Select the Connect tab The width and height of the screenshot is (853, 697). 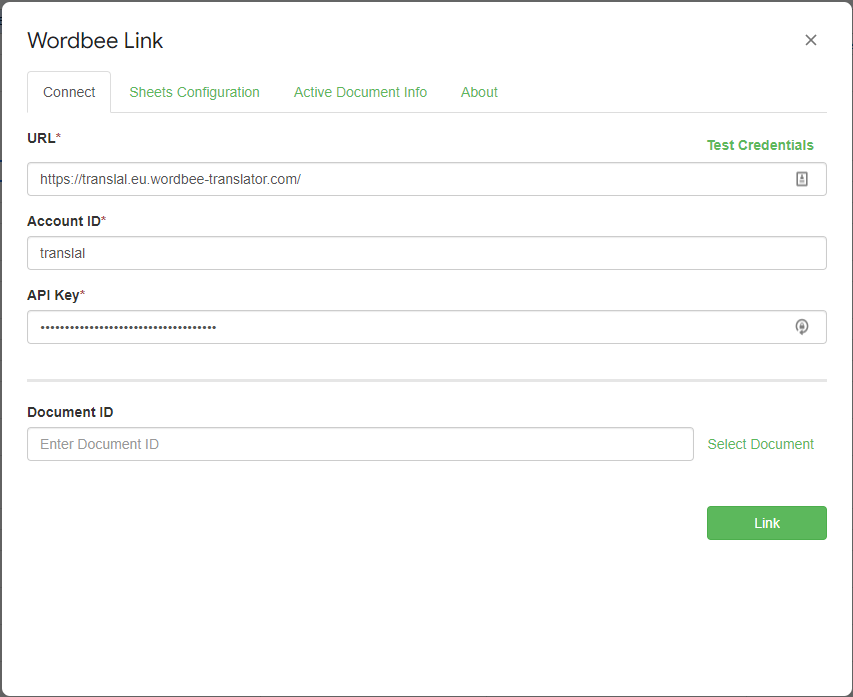[x=68, y=92]
